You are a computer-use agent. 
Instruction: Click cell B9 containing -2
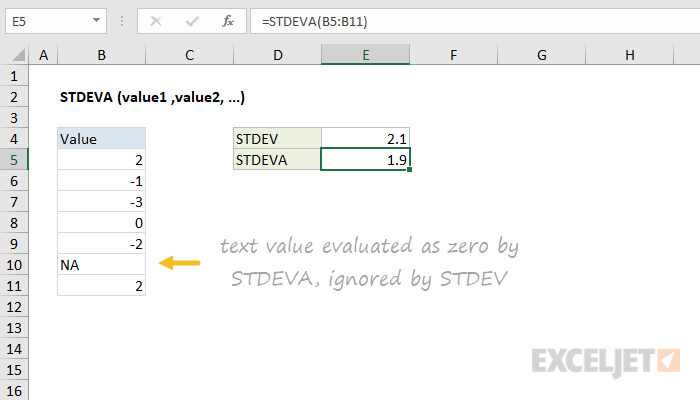click(101, 244)
